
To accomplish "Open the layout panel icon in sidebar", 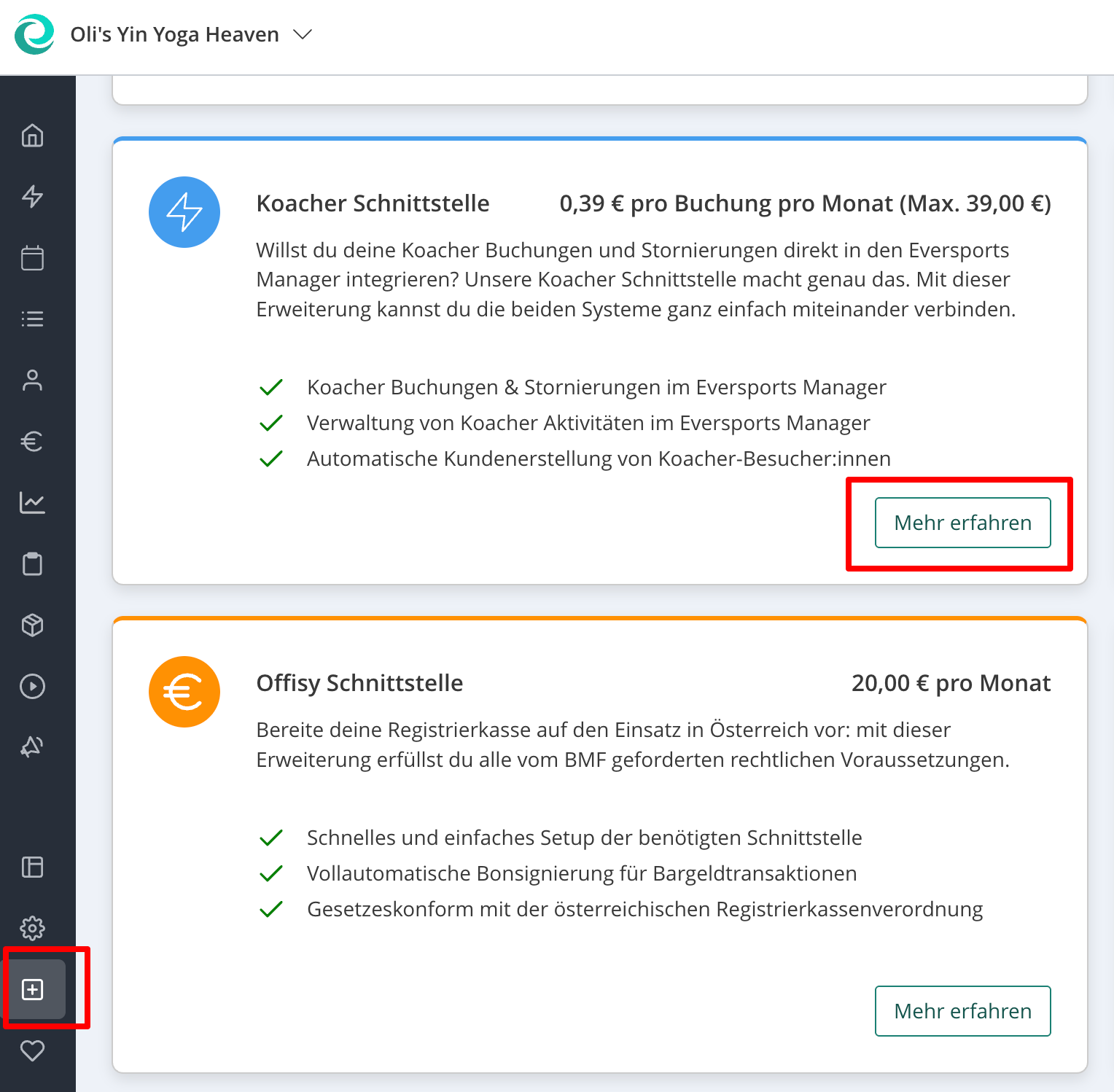I will pyautogui.click(x=33, y=867).
